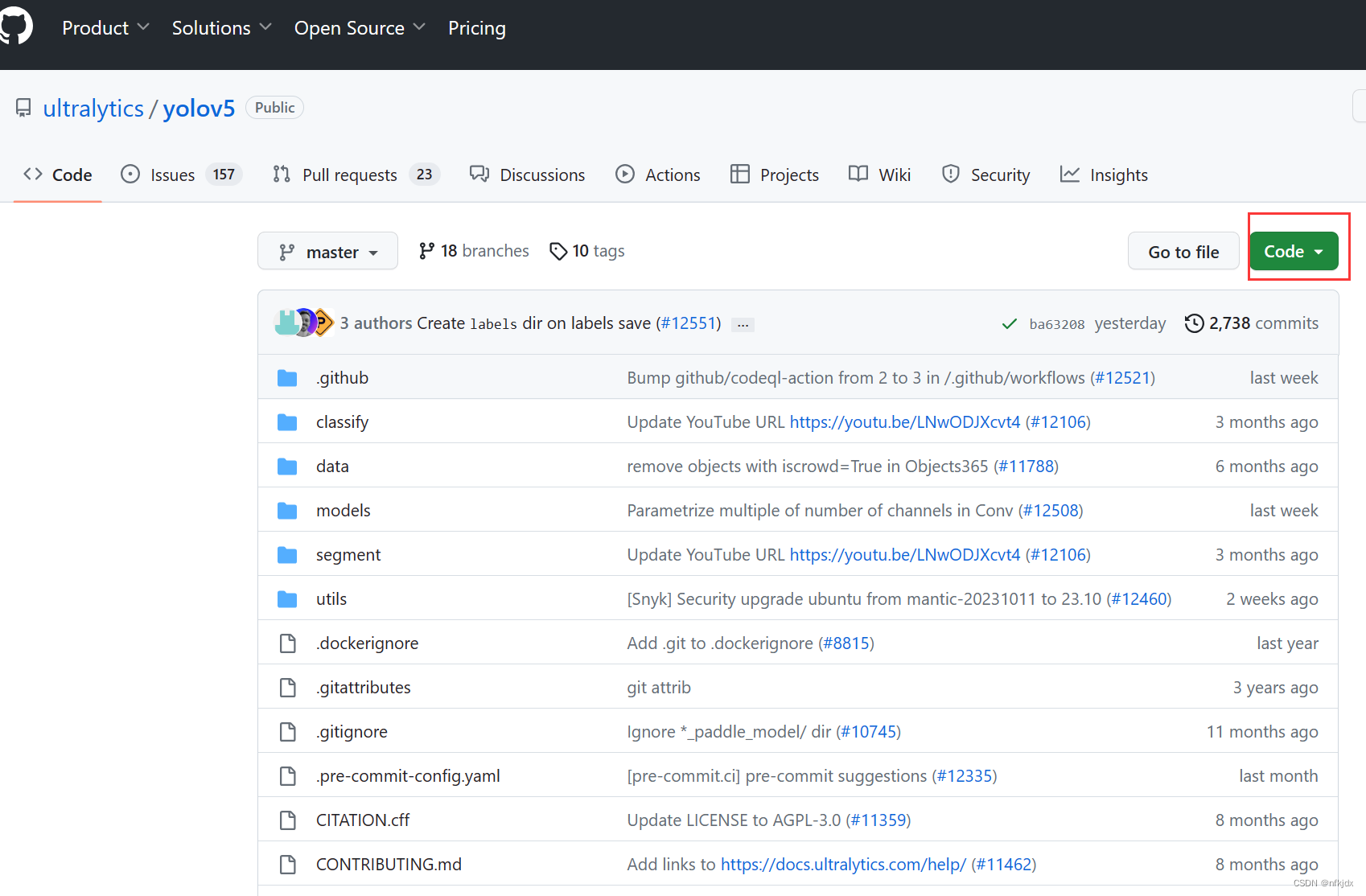Click the .github folder icon

[x=287, y=378]
